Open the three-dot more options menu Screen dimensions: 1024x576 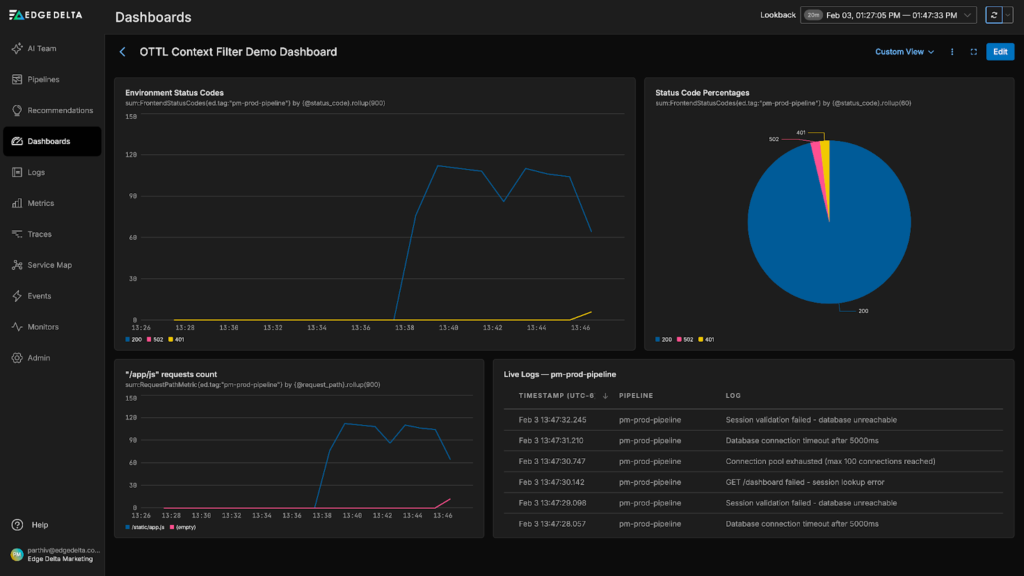(952, 52)
